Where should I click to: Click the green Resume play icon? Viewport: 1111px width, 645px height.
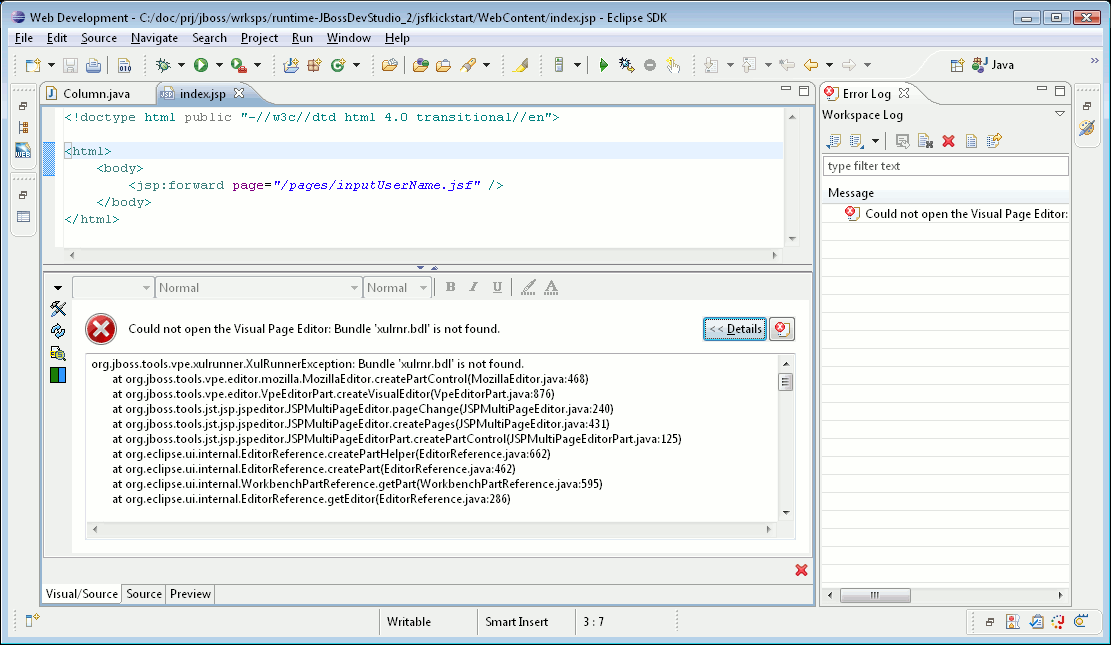[x=604, y=65]
